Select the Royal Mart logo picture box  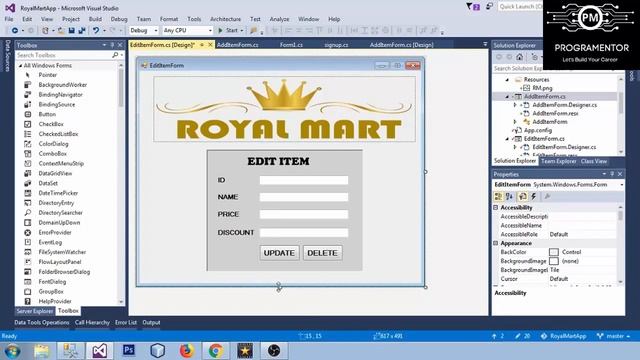coord(284,109)
